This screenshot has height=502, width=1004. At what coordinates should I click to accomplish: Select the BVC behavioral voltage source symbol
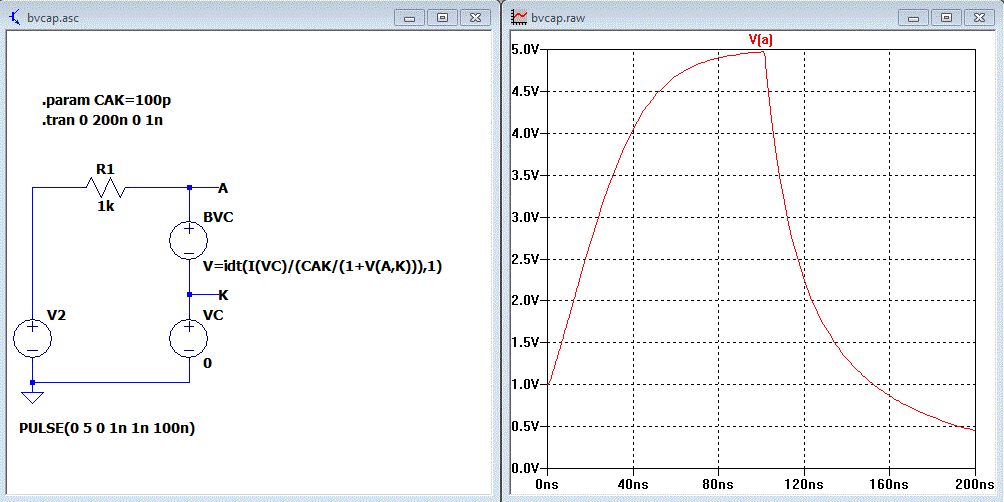(x=188, y=241)
